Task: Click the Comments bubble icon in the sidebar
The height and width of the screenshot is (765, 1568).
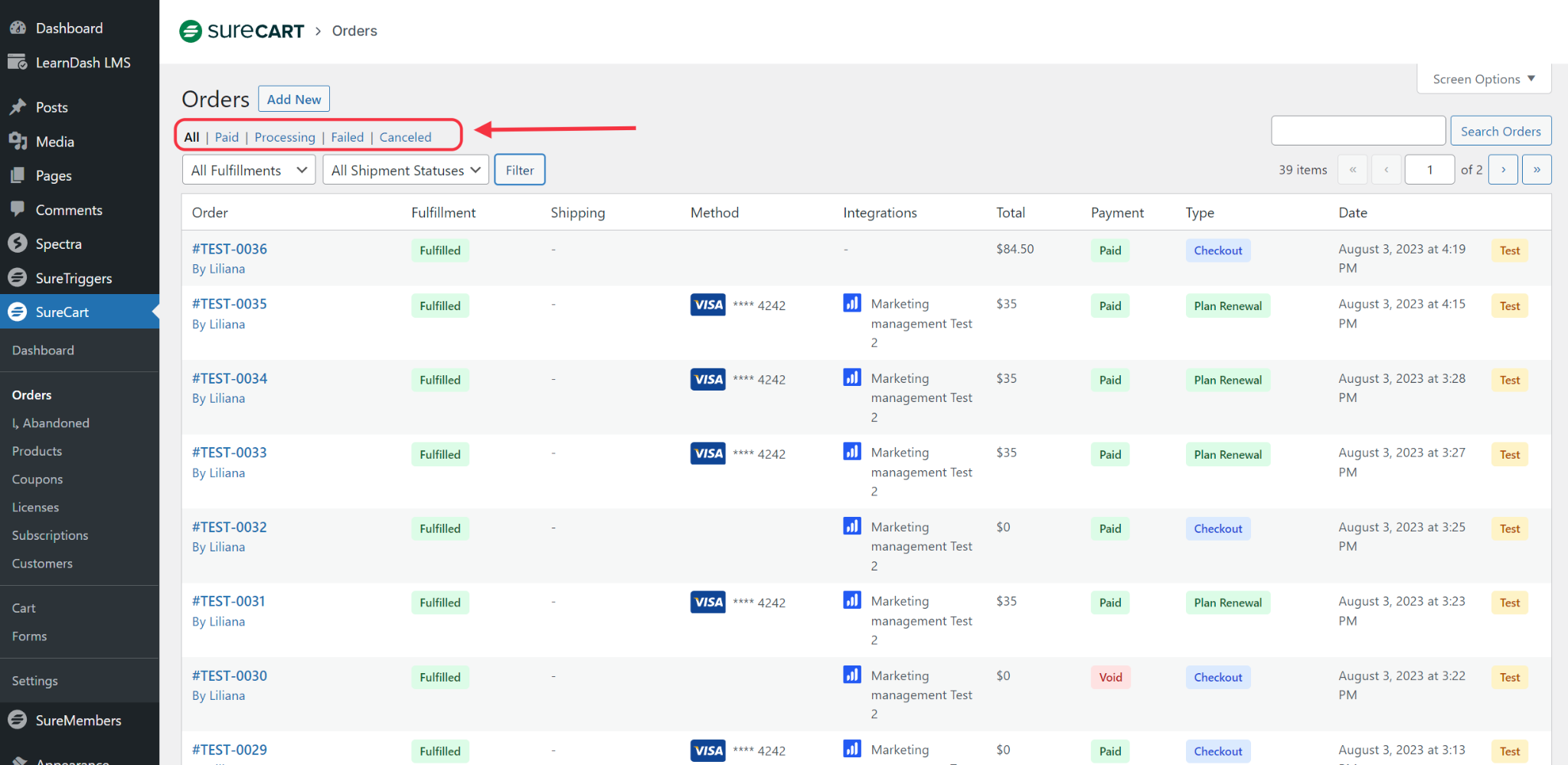Action: coord(18,210)
